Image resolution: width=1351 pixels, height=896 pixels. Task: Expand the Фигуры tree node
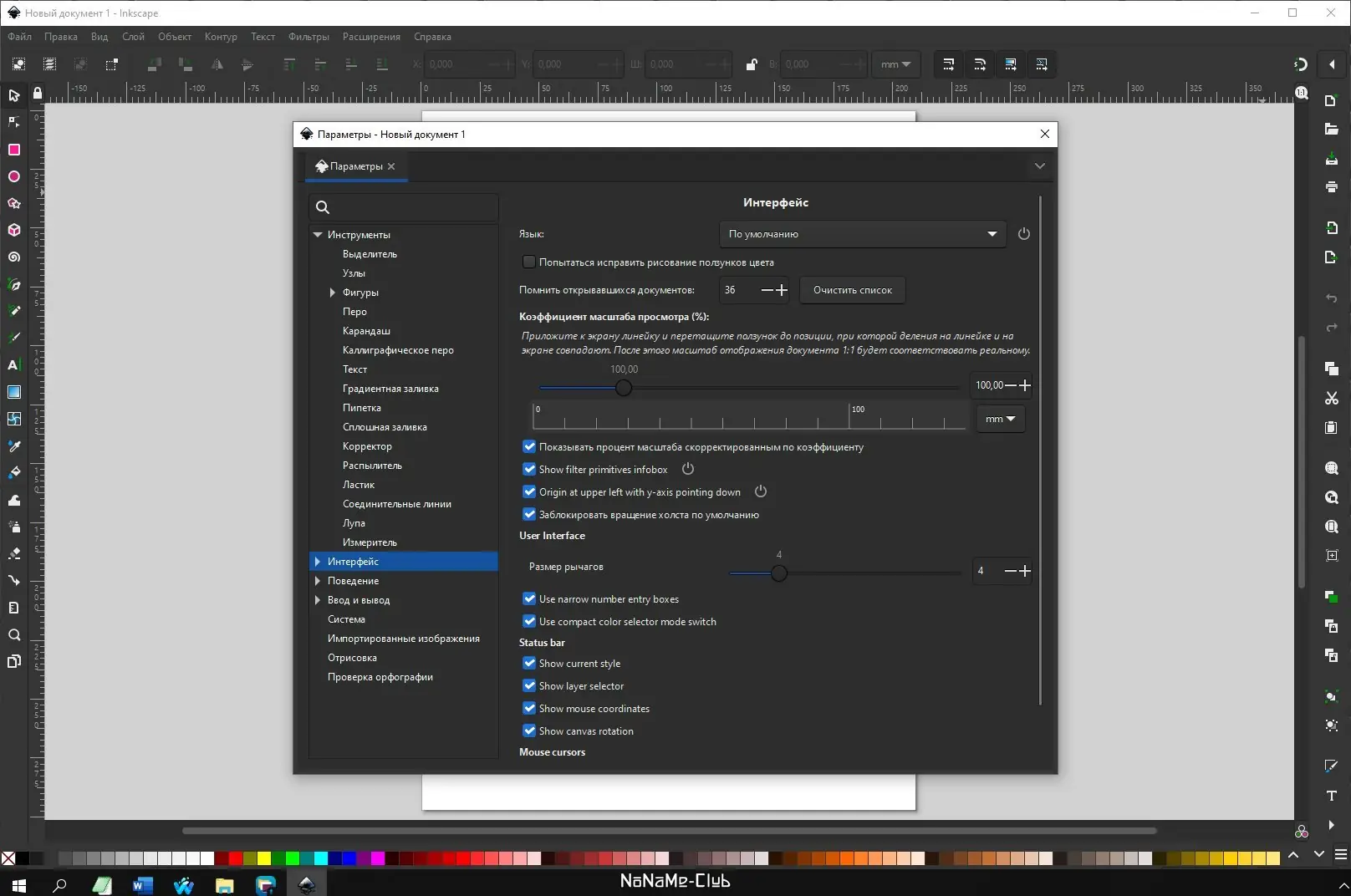tap(333, 293)
